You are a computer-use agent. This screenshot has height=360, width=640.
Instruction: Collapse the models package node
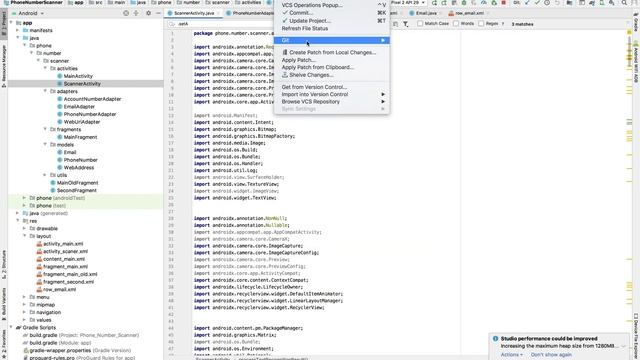[45, 144]
